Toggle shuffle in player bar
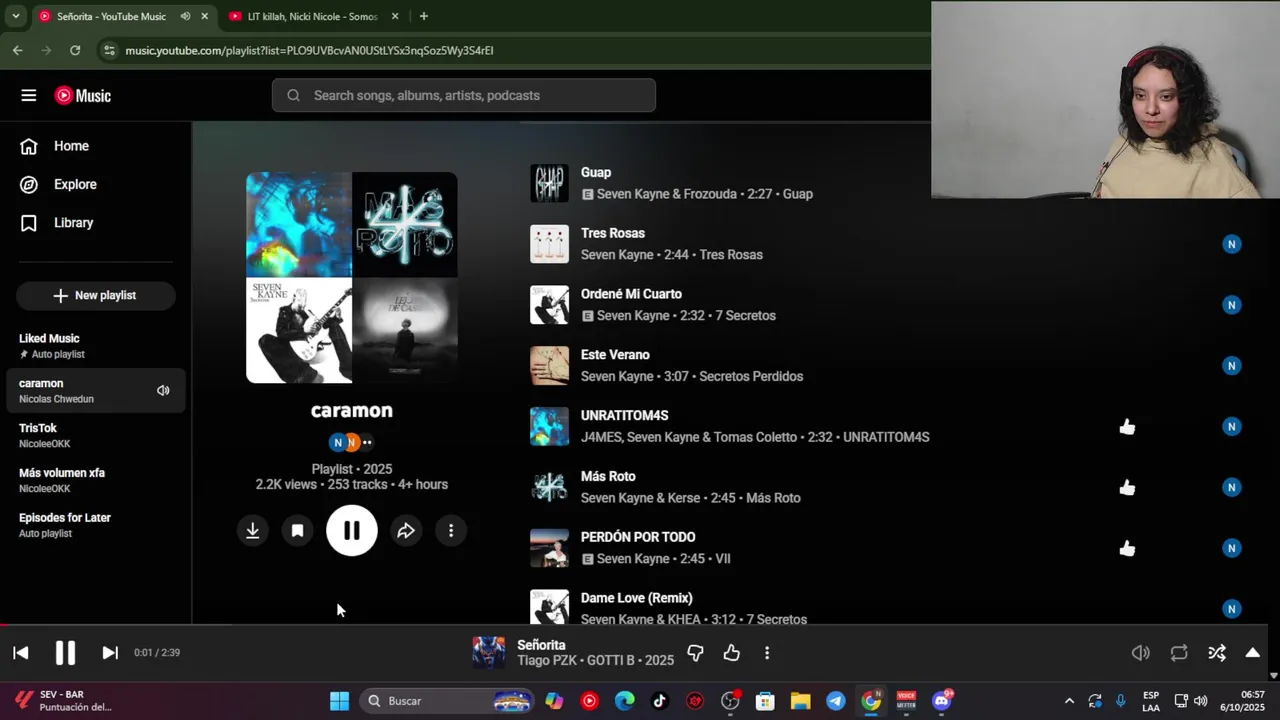Screen dimensions: 1280x720 coord(1217,653)
